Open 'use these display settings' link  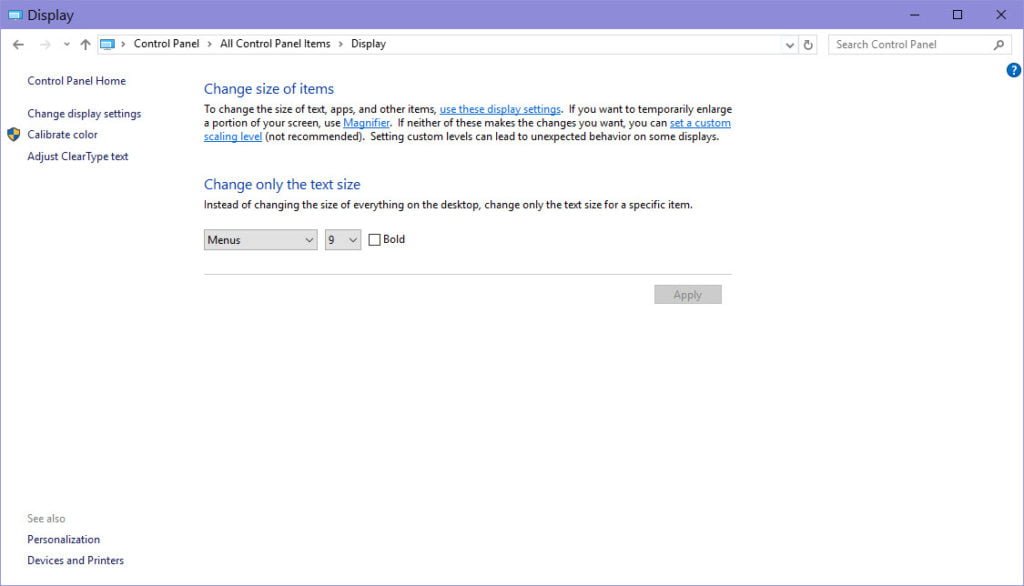[x=500, y=109]
